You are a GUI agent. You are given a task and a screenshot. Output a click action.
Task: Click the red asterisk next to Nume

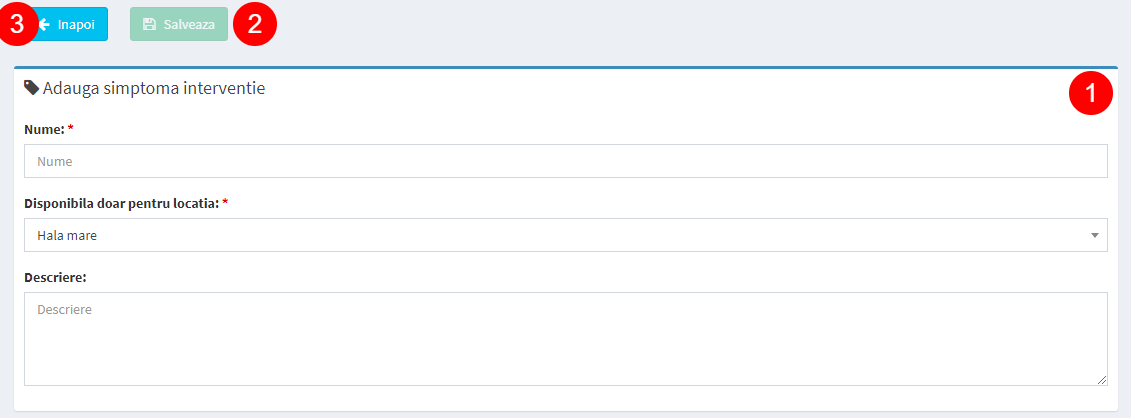coord(71,128)
